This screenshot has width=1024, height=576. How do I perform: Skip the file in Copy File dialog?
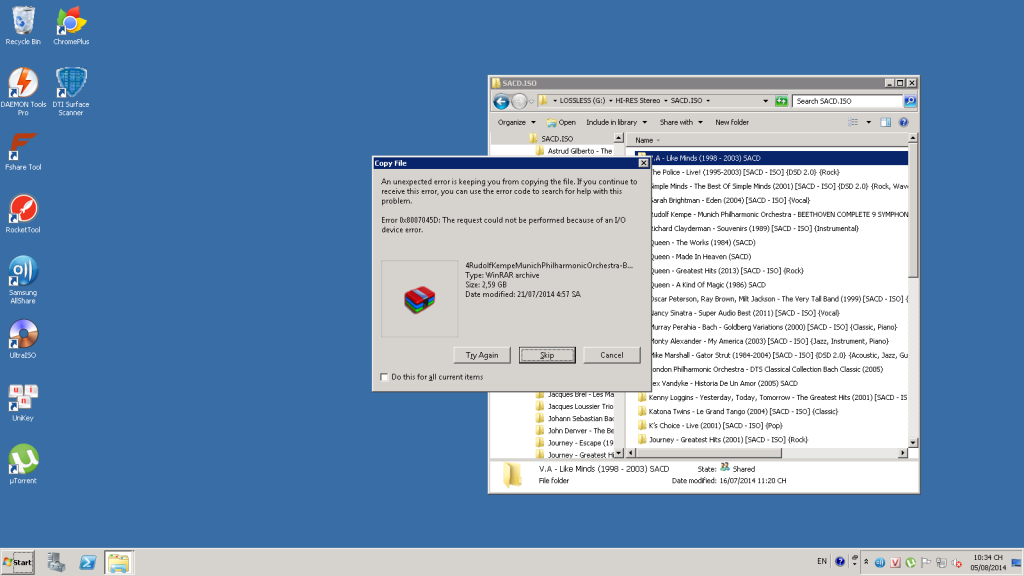(x=547, y=355)
